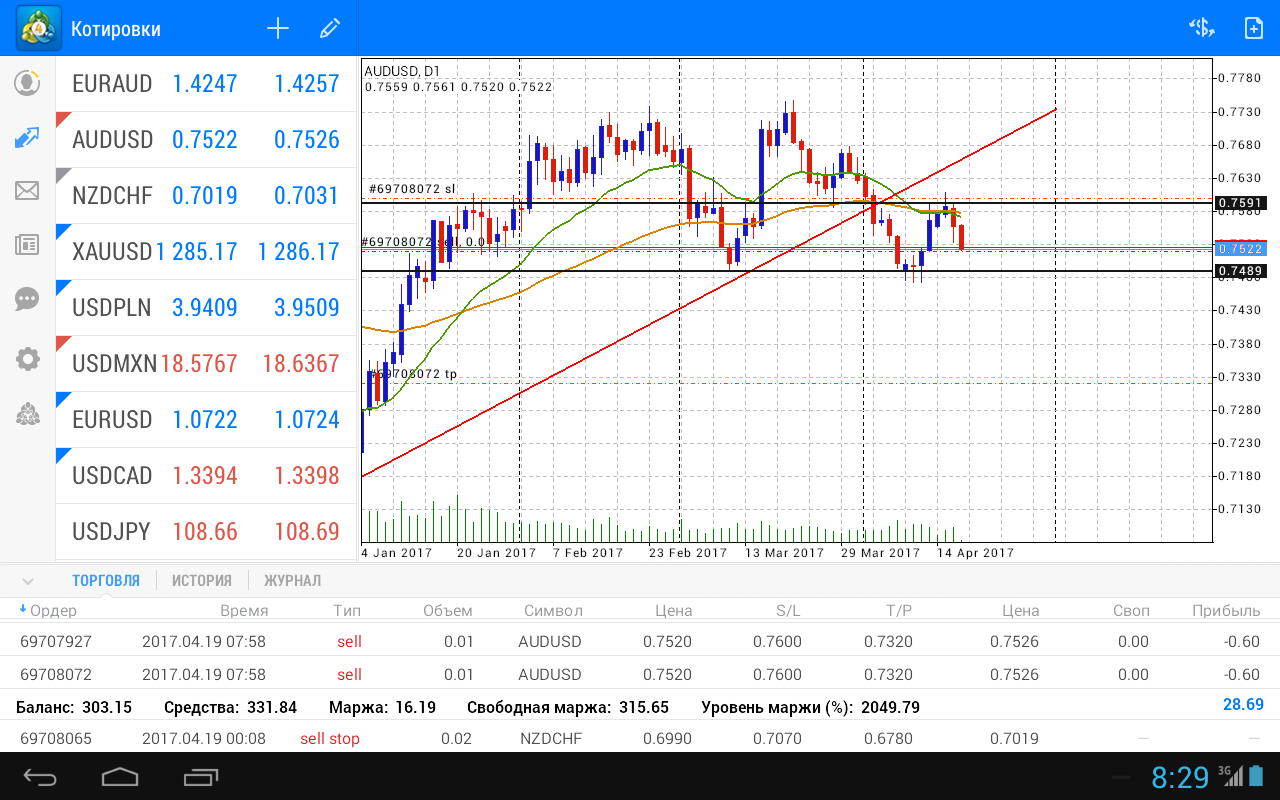Open settings gear icon in sidebar

27,359
